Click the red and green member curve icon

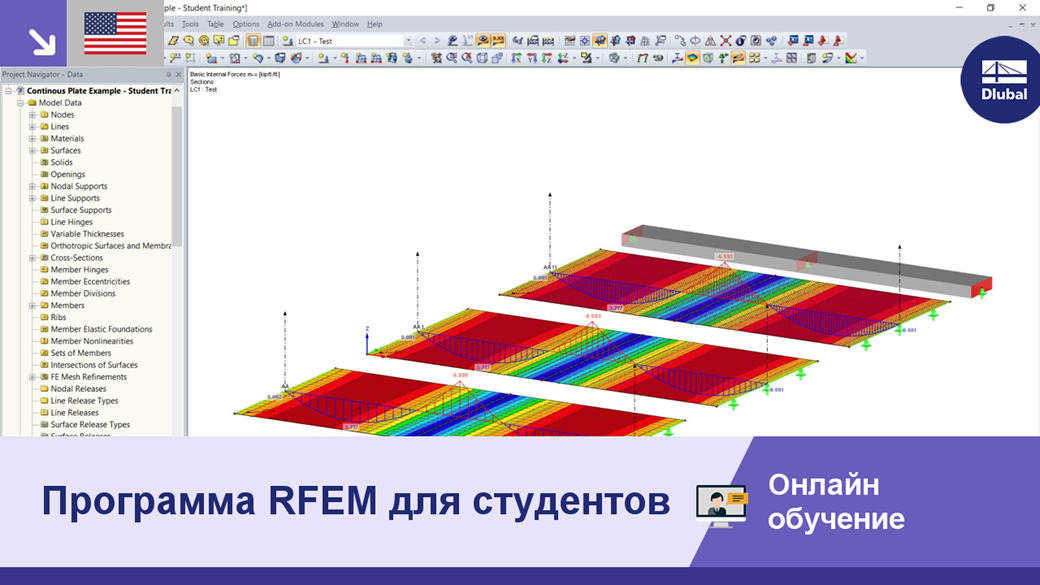643,58
